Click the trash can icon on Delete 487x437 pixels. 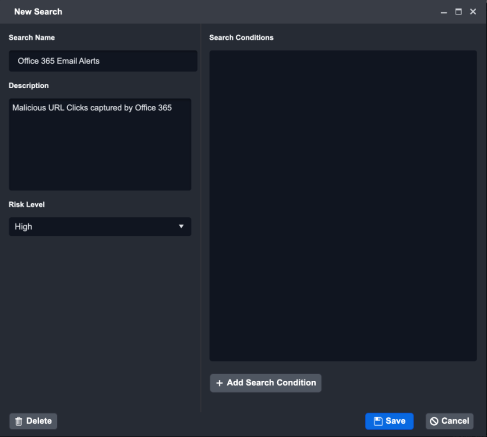tap(19, 421)
